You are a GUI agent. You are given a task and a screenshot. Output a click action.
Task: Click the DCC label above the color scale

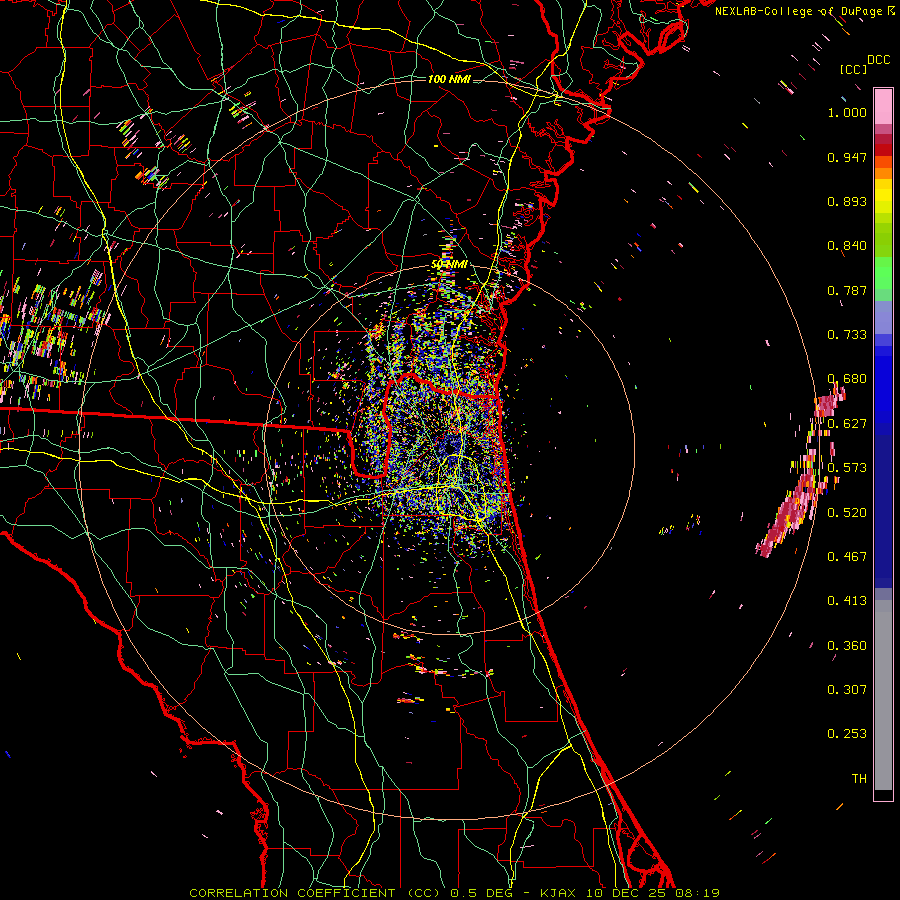879,60
